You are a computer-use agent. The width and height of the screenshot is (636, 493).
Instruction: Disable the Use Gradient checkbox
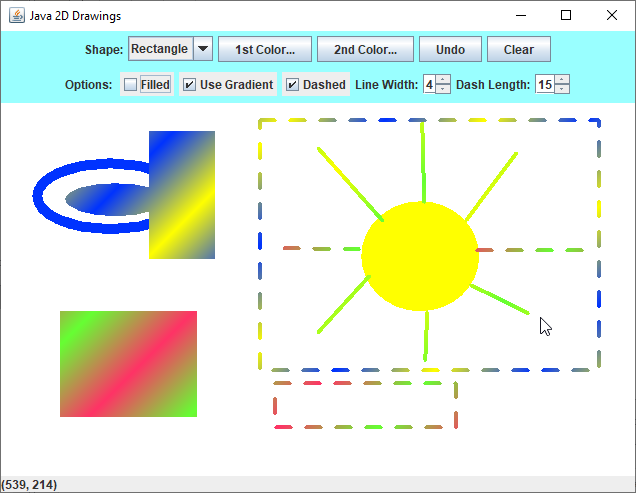[x=189, y=84]
